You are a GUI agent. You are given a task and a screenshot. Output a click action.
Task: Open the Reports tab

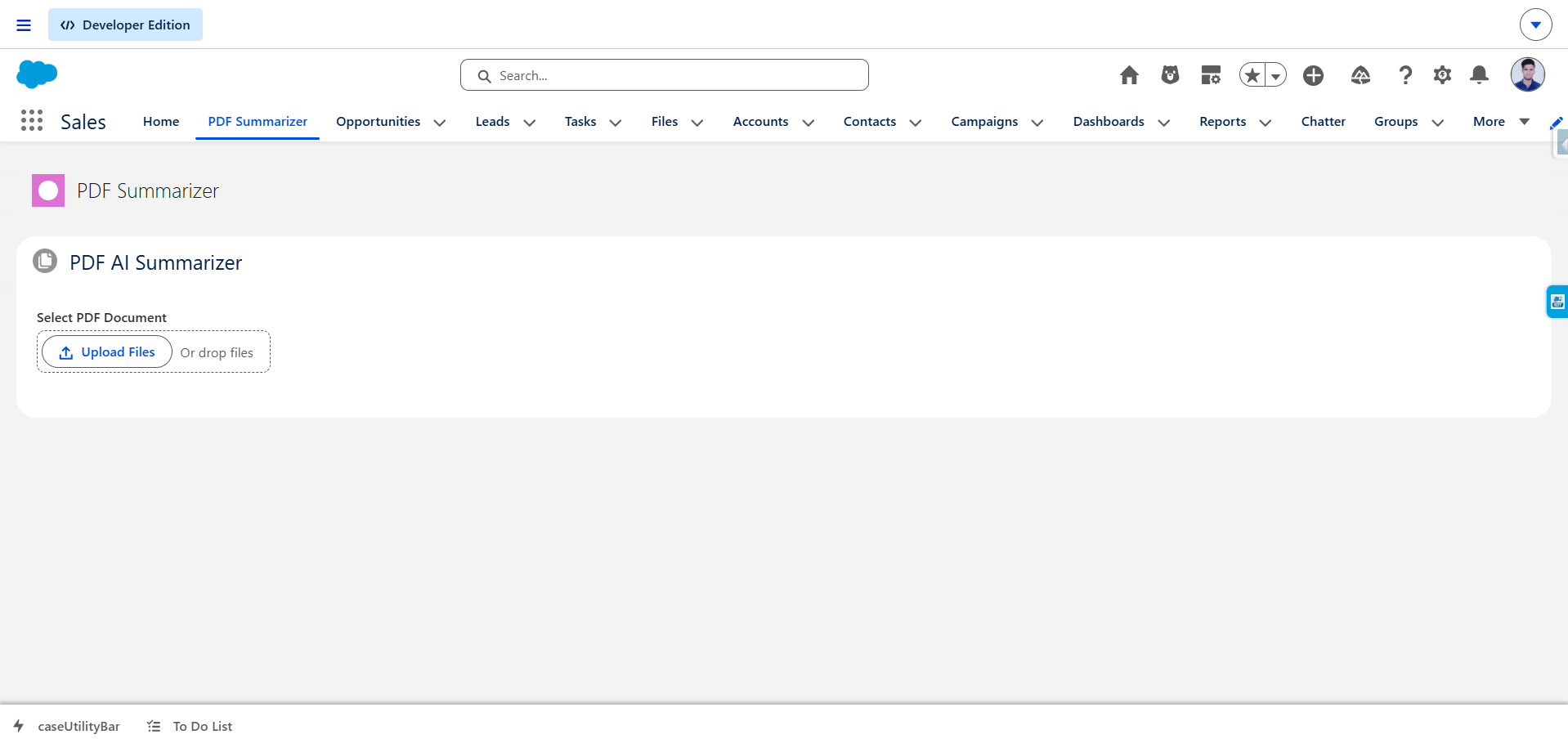point(1222,122)
